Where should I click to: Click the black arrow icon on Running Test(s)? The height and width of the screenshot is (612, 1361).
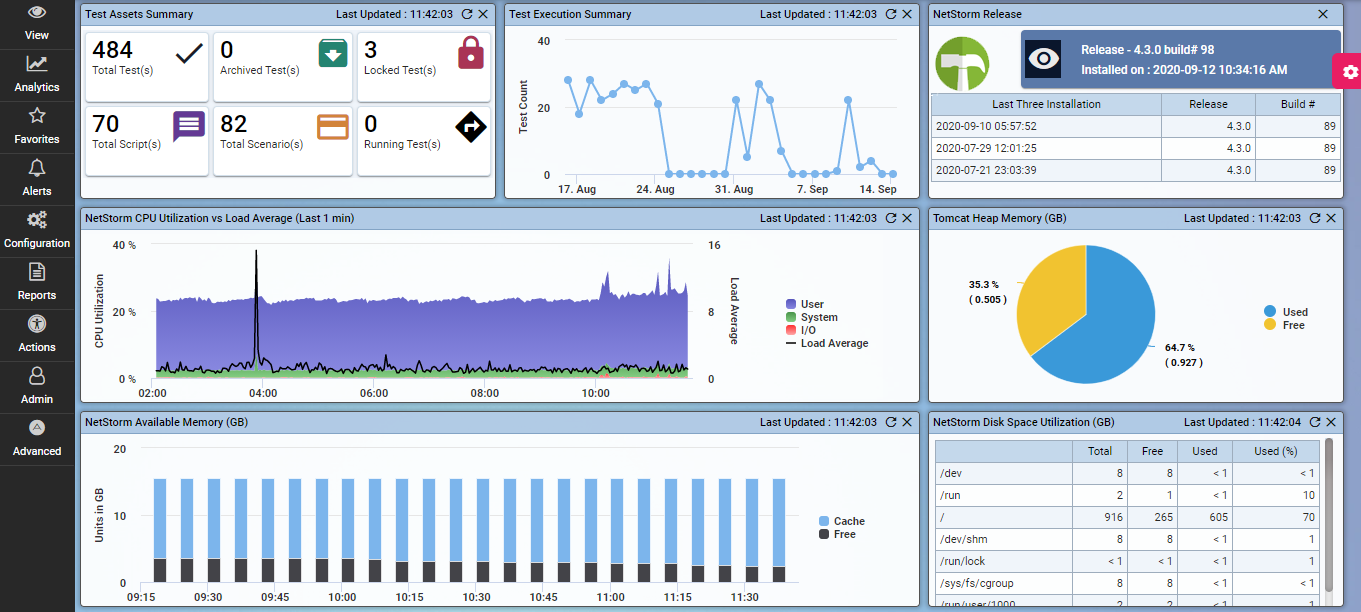click(470, 127)
